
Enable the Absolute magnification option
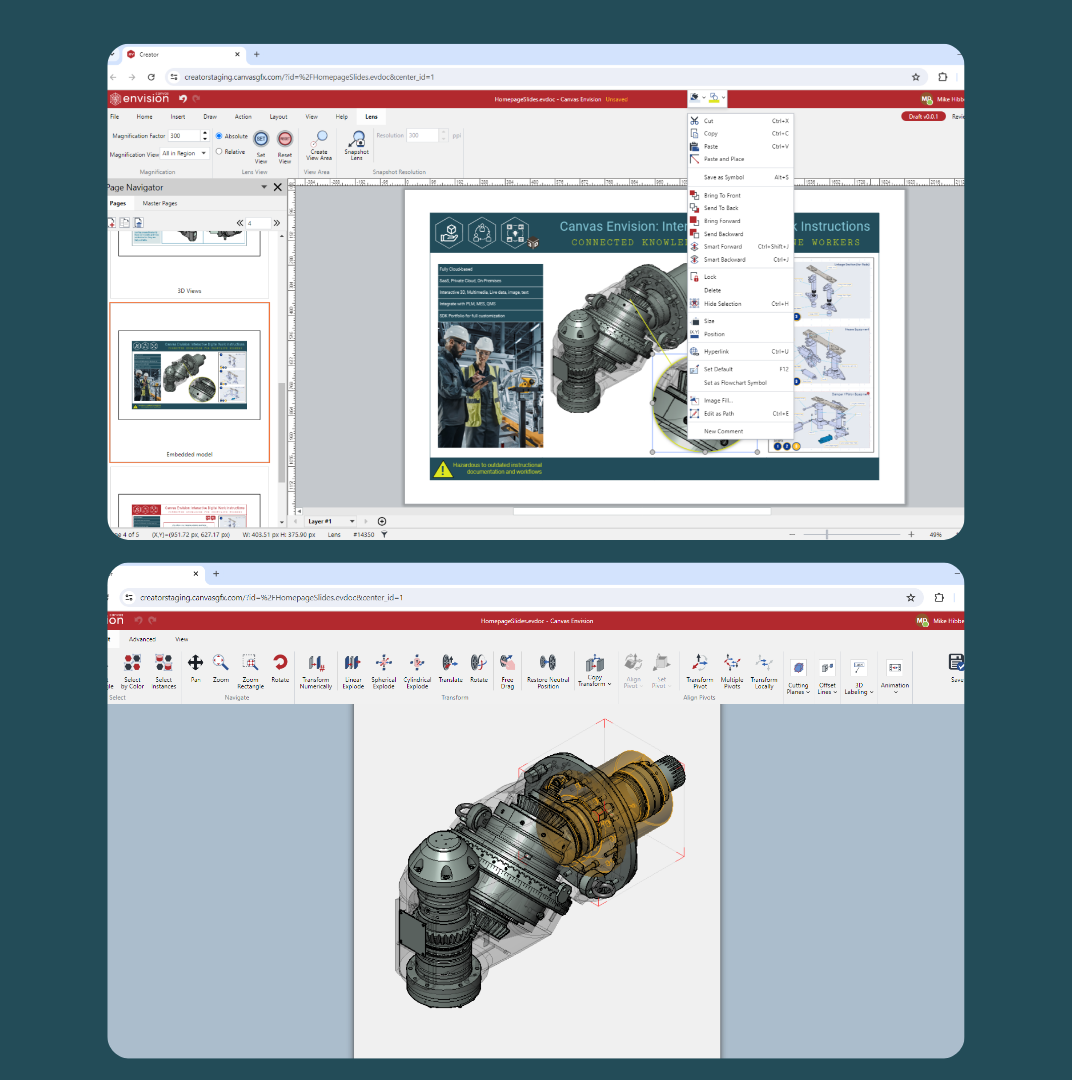(x=219, y=136)
